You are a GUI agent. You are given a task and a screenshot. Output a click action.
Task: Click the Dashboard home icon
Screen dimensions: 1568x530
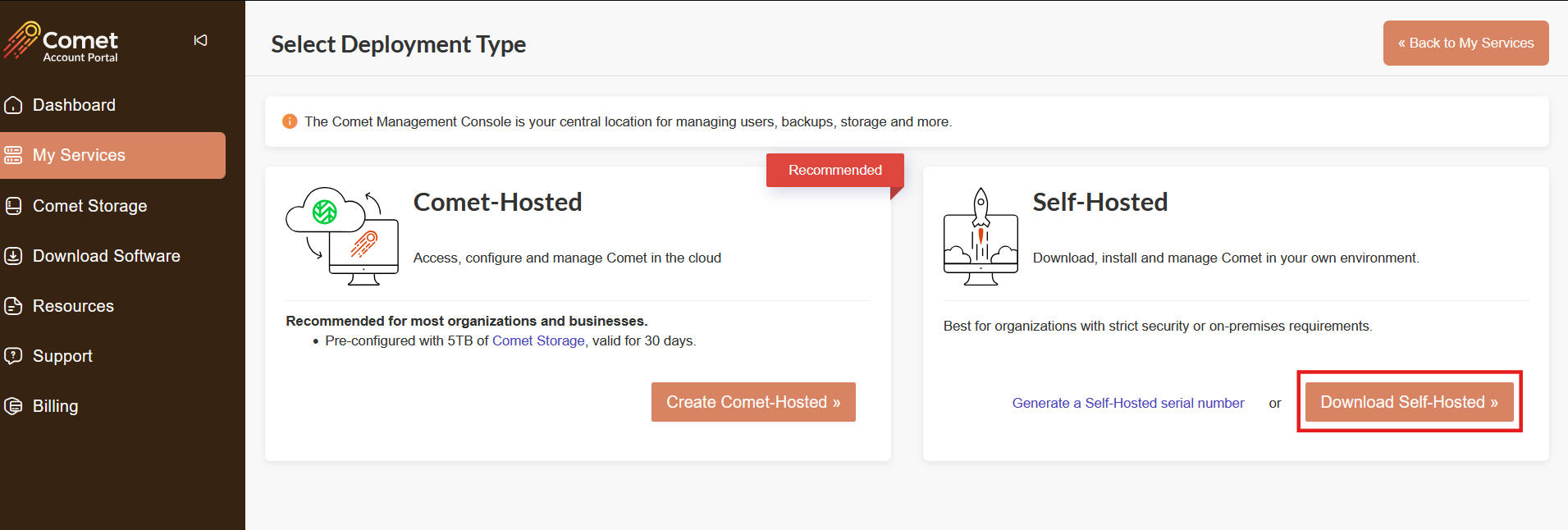tap(13, 105)
